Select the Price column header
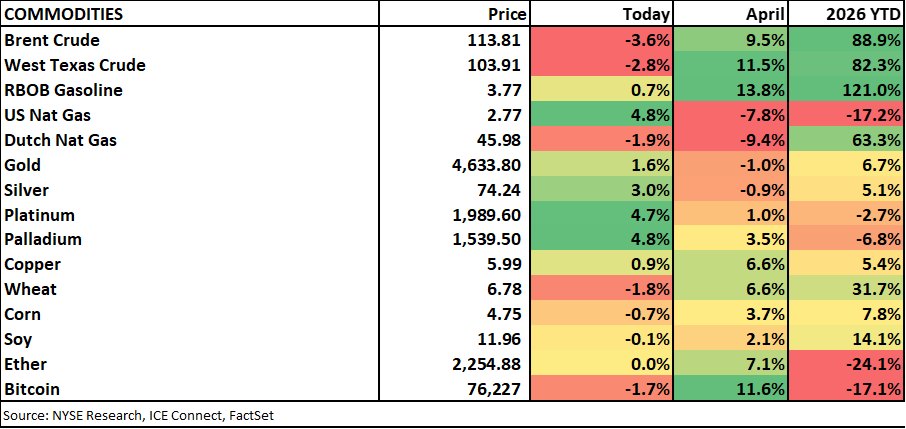This screenshot has height=429, width=906. click(454, 14)
